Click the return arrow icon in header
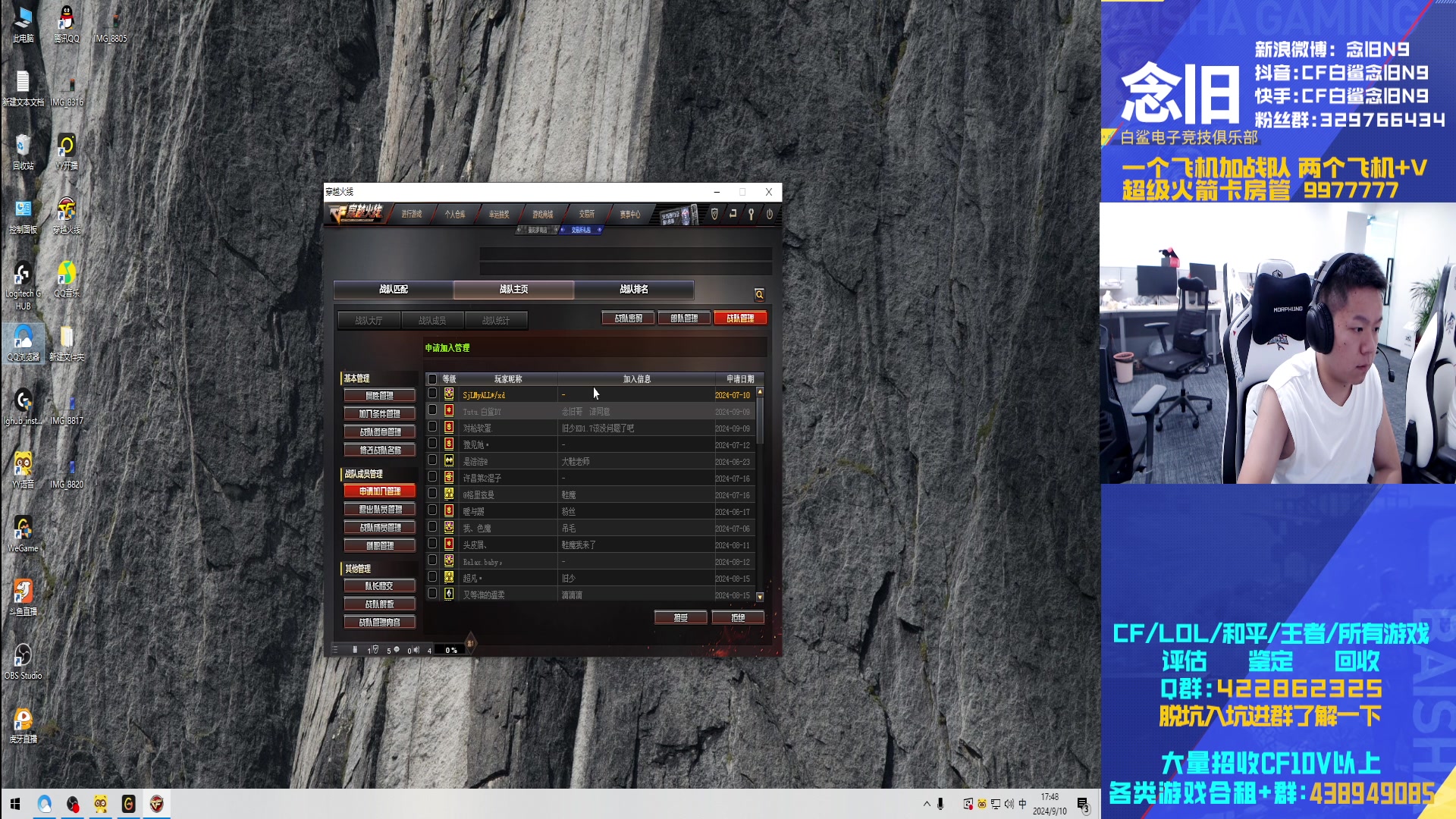This screenshot has height=819, width=1456. [733, 215]
